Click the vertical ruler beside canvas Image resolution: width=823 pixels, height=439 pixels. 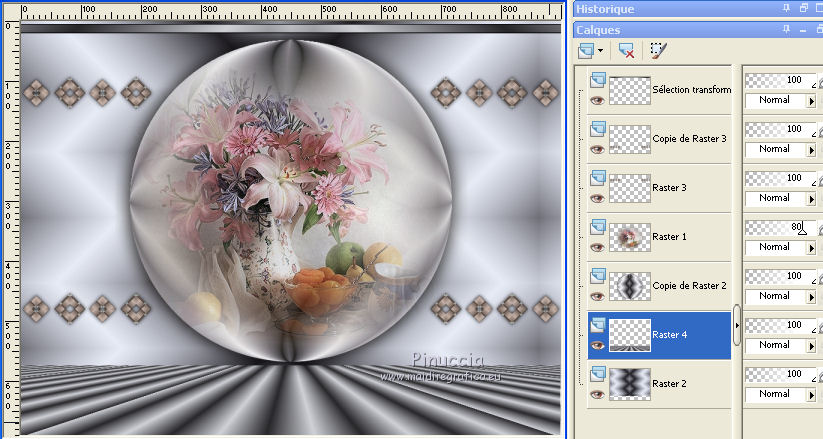coord(10,228)
